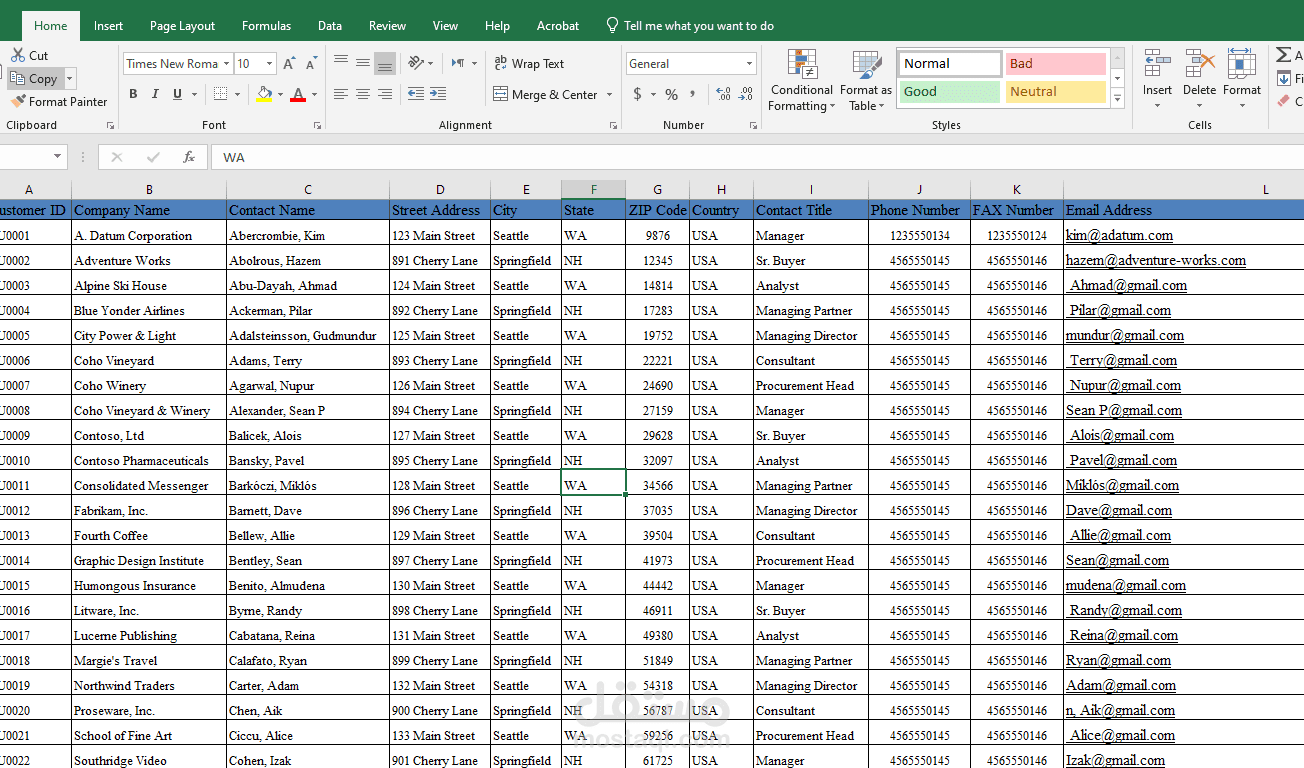
Task: Apply Percent Style format
Action: [671, 94]
